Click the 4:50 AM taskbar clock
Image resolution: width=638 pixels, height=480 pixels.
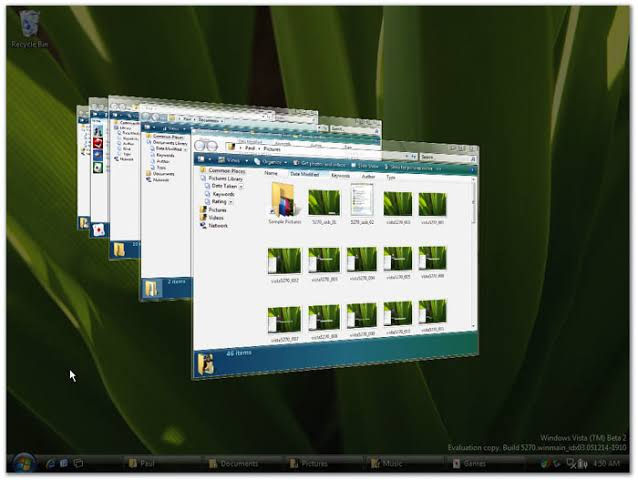(606, 463)
